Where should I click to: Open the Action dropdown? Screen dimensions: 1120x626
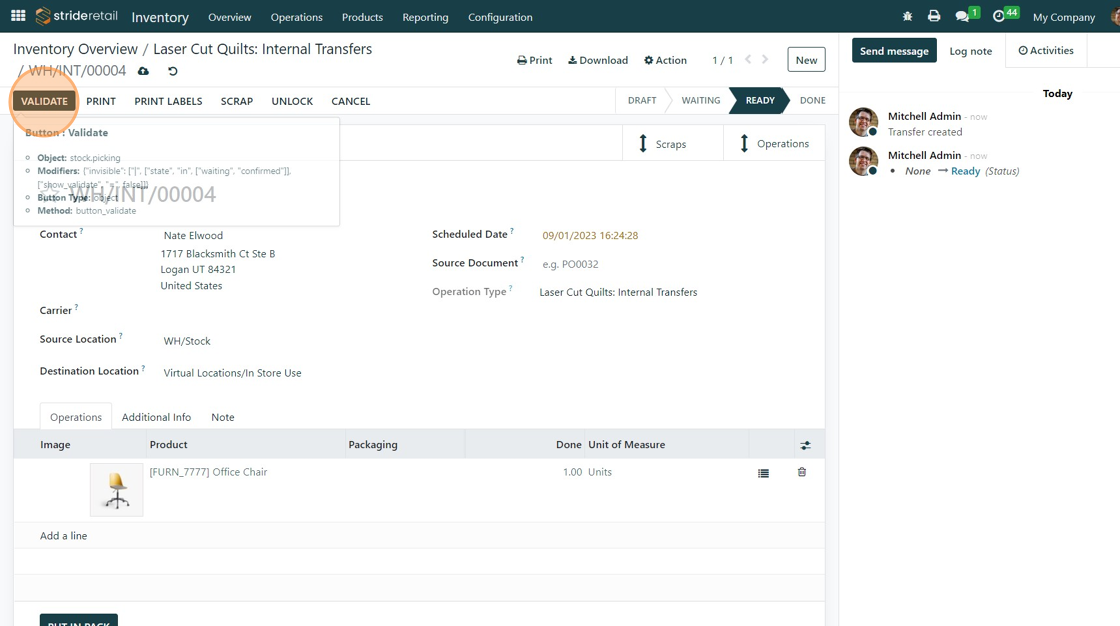click(x=665, y=60)
